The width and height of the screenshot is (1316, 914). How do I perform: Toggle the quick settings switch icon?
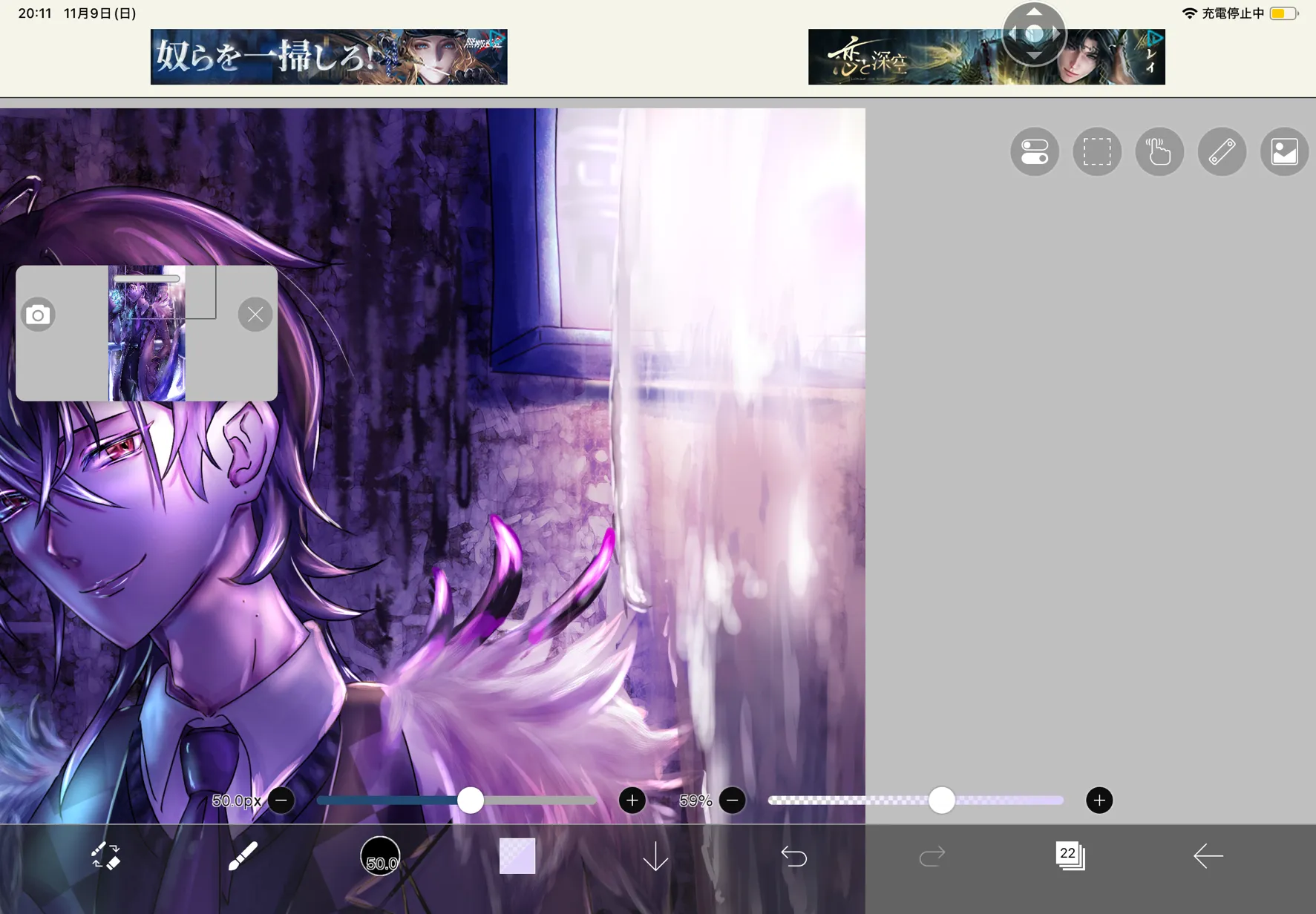pos(1035,152)
